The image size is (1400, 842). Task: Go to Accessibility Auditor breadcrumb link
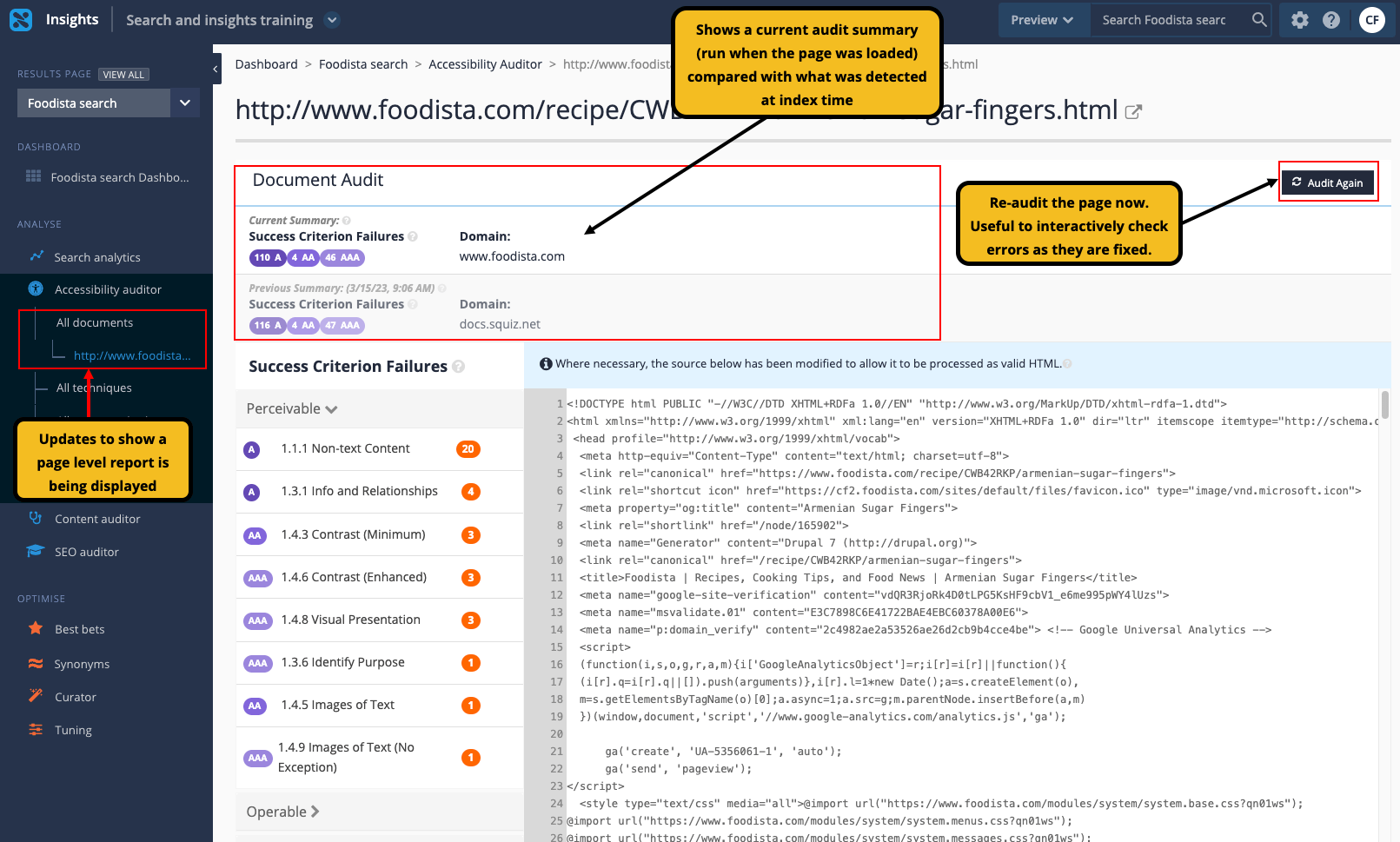point(485,64)
